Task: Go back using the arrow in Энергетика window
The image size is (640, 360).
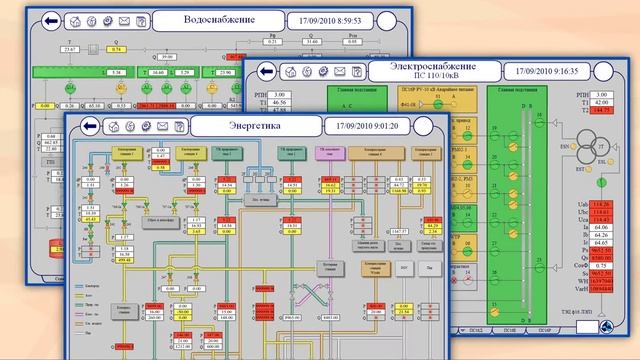Action: click(x=90, y=126)
